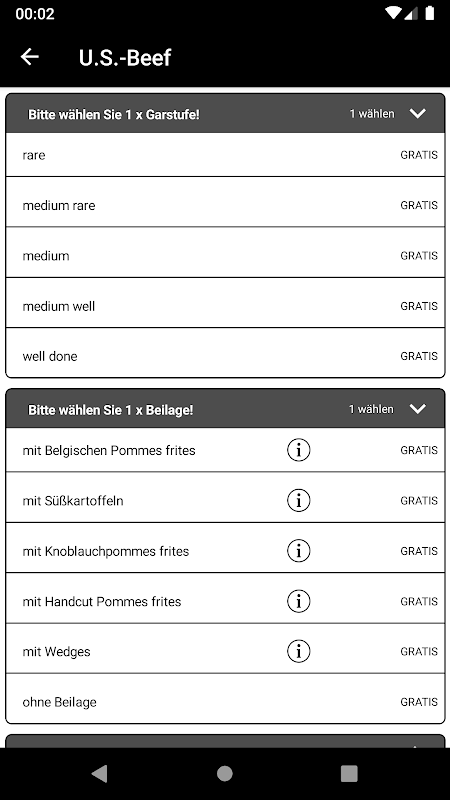
Task: Select the well done option
Action: 225,356
